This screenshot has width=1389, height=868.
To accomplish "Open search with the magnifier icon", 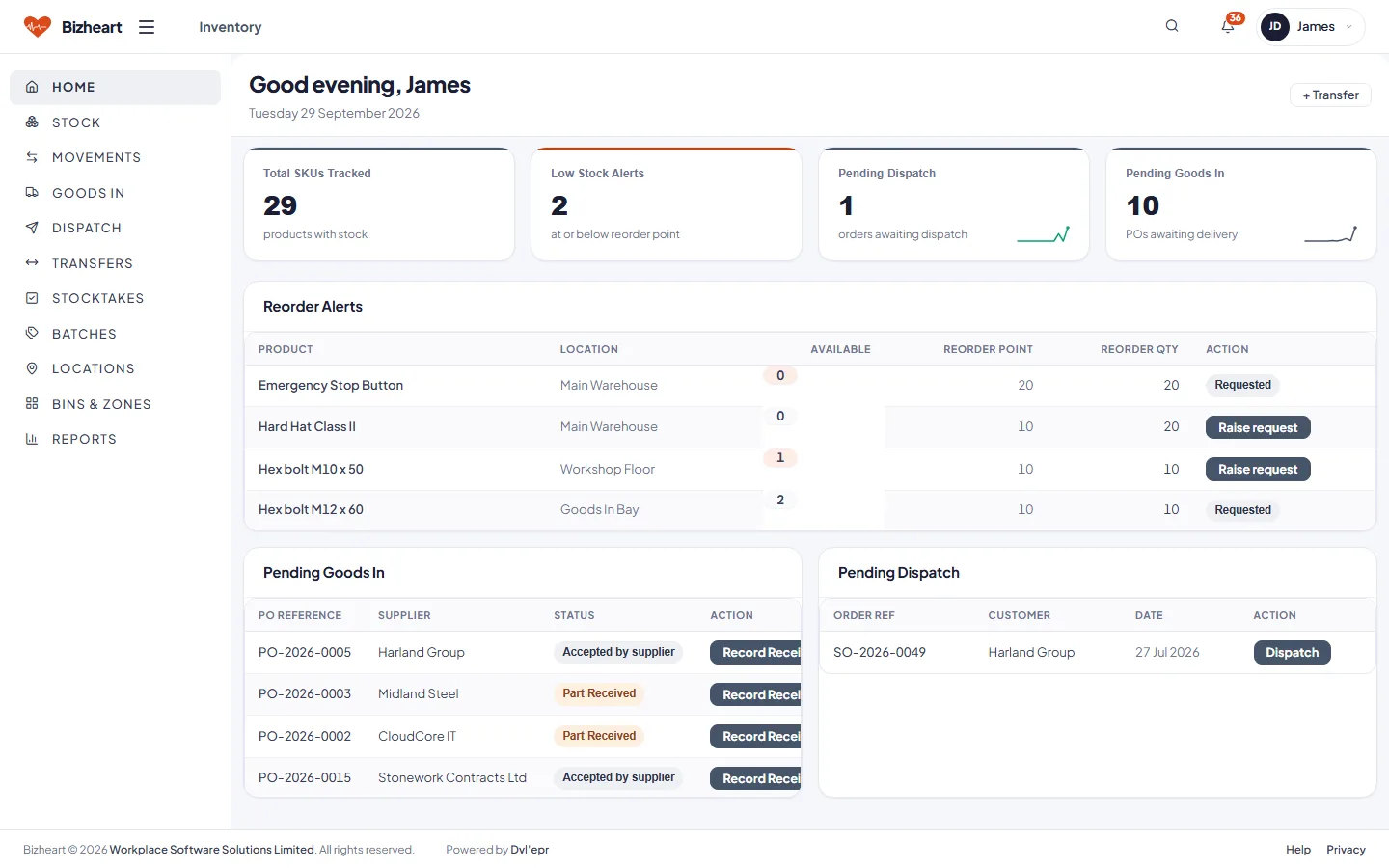I will click(x=1172, y=26).
